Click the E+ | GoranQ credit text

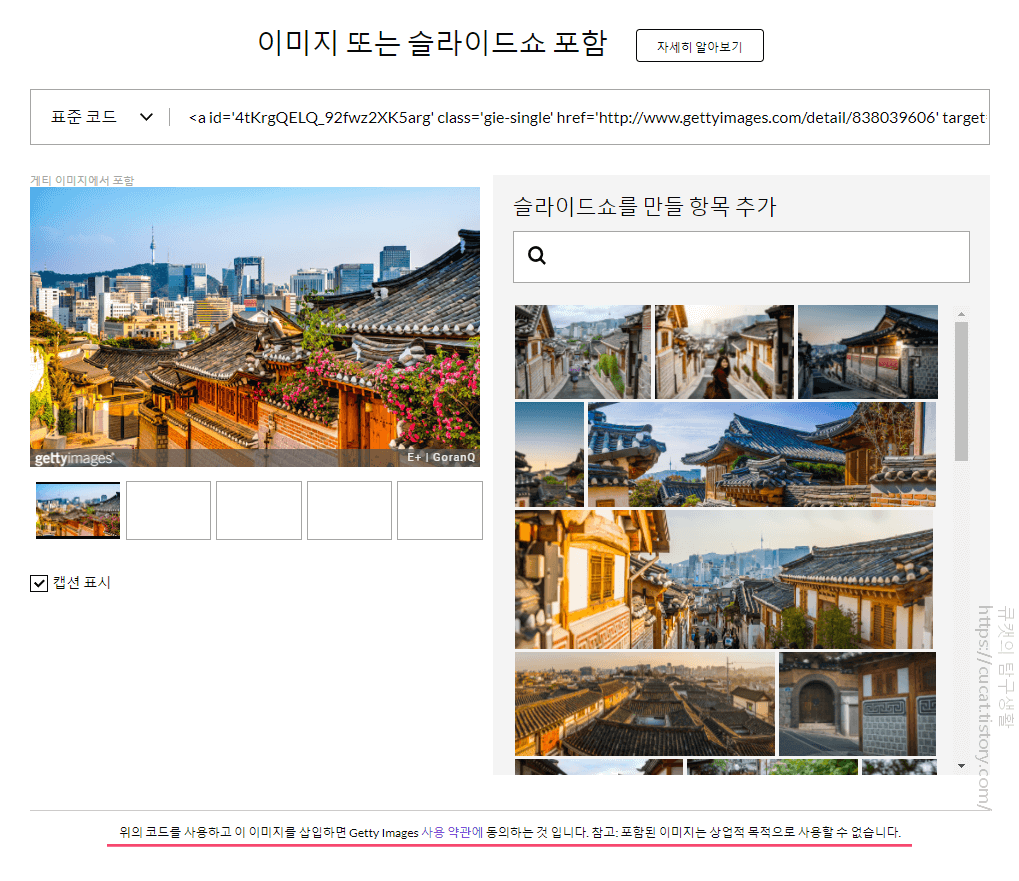(441, 457)
